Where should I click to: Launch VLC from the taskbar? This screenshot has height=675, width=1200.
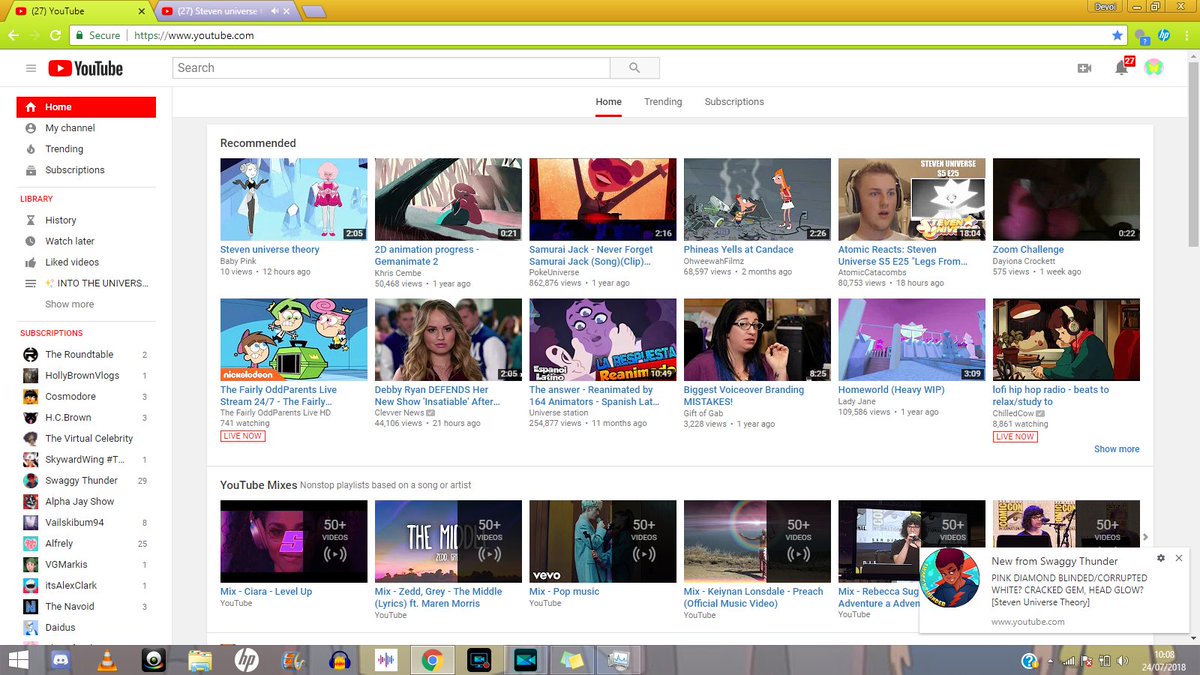click(x=106, y=660)
